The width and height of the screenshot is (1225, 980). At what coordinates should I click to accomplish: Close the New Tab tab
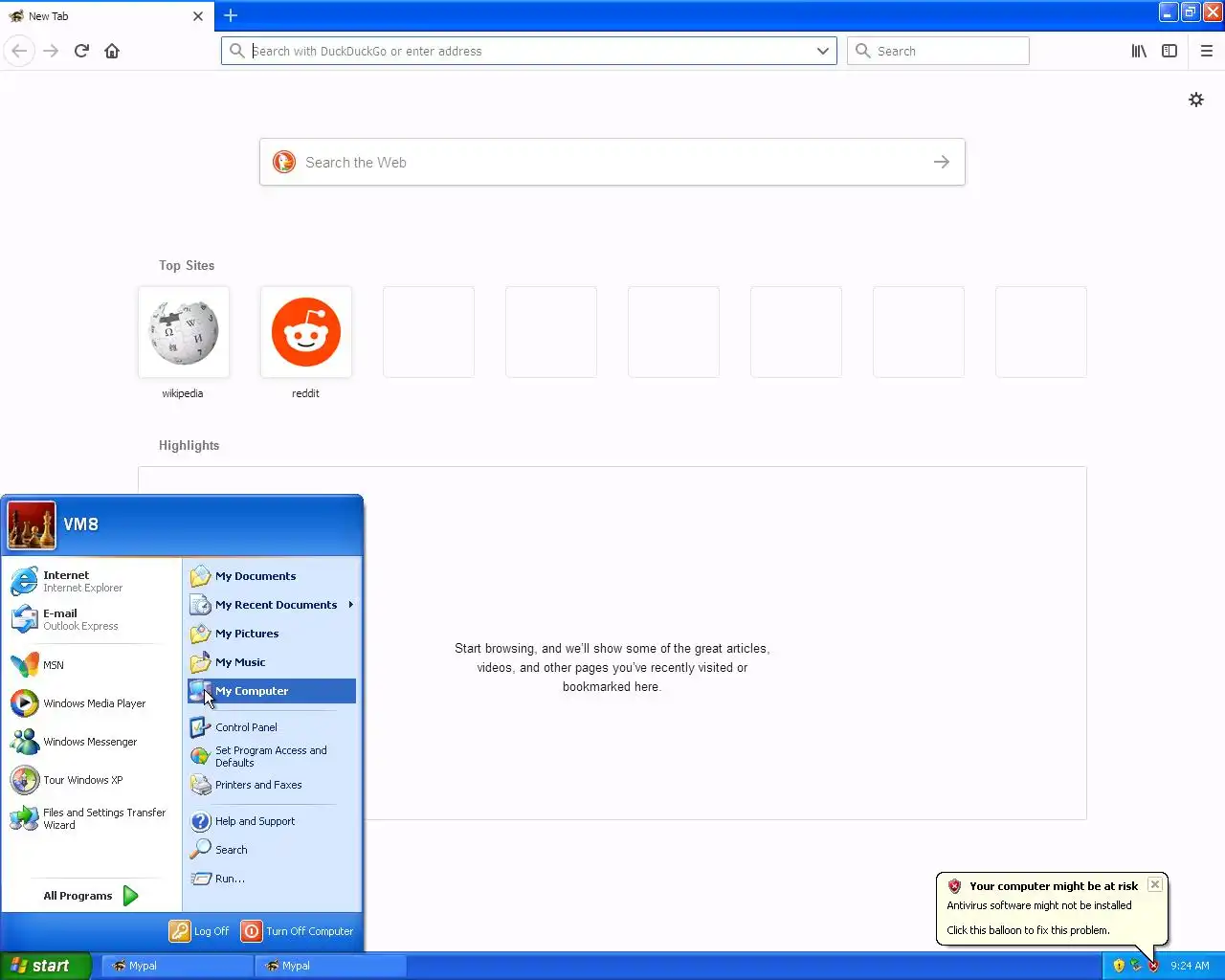tap(198, 16)
